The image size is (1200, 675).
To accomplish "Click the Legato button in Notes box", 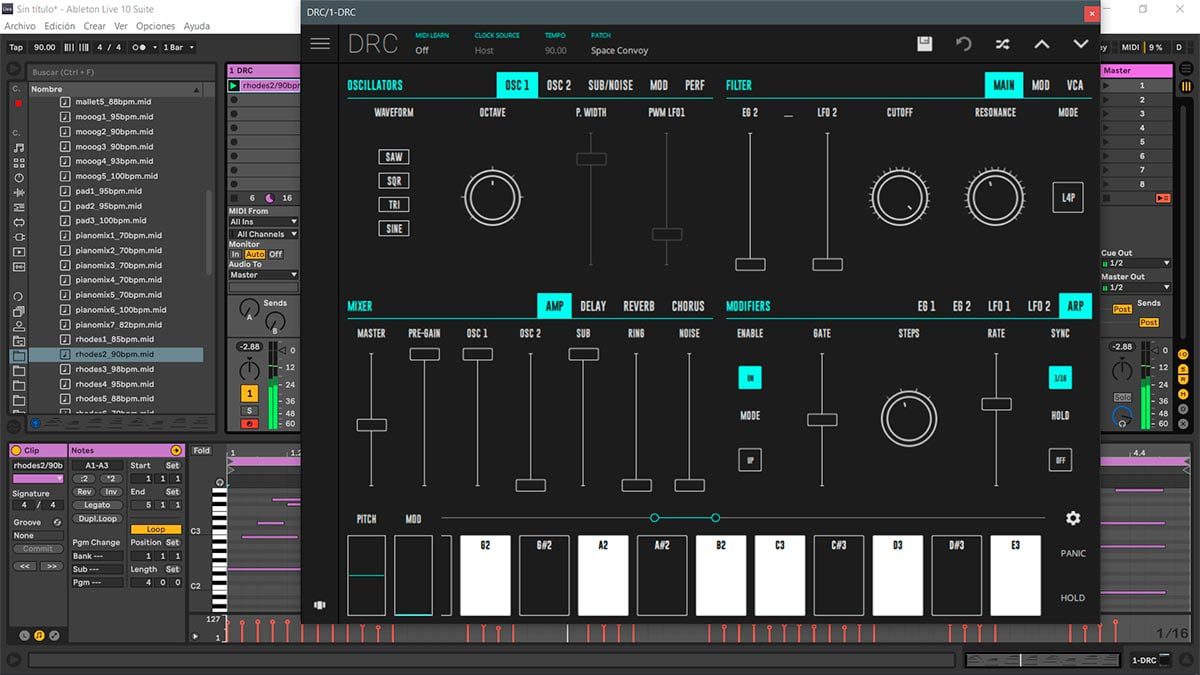I will coord(97,505).
